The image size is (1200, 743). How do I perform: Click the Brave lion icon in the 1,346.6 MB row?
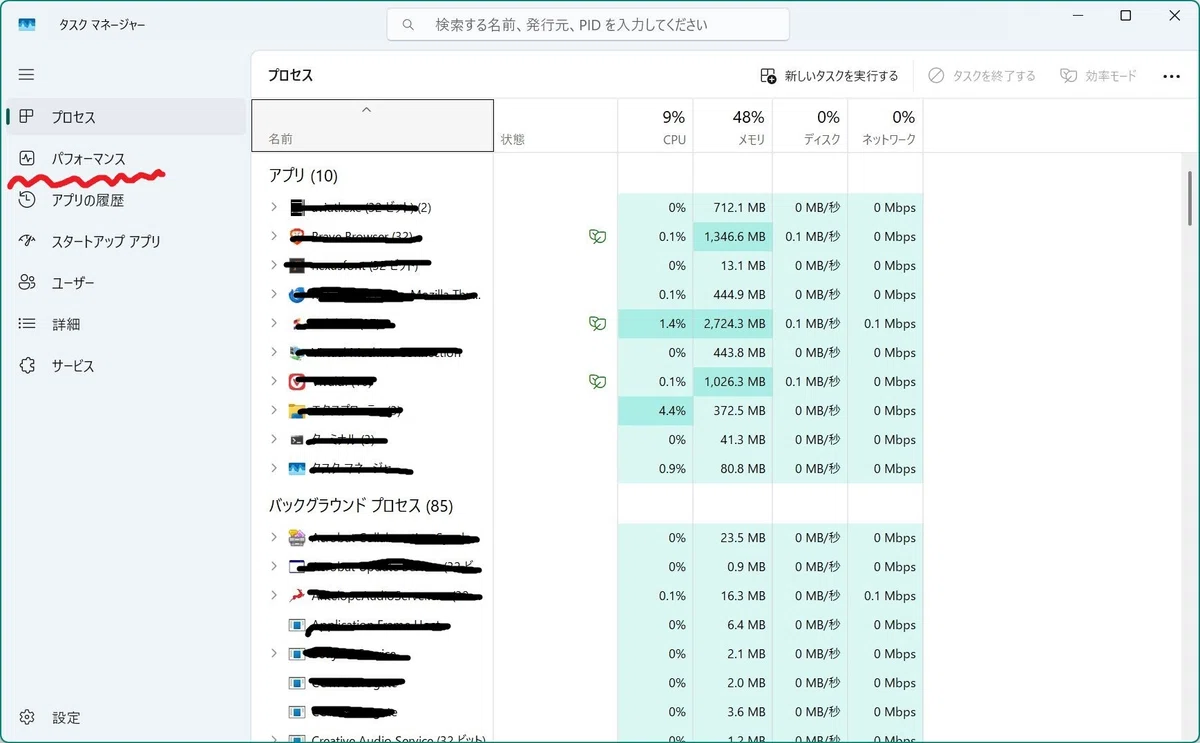point(297,237)
